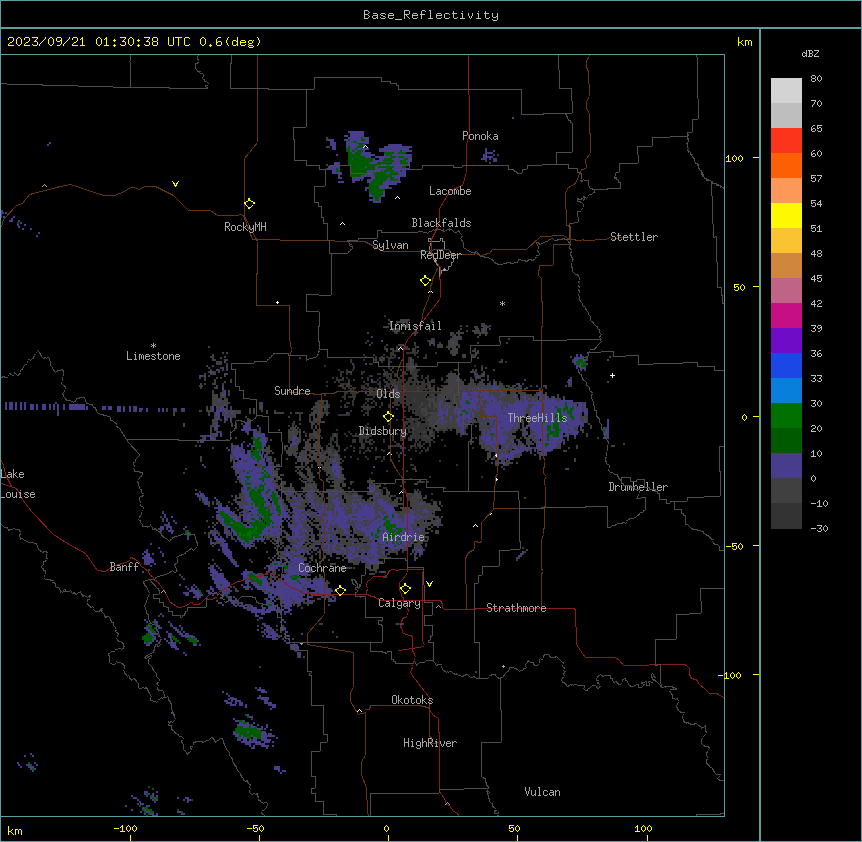Click the Lake Louise label
Image resolution: width=862 pixels, height=842 pixels.
pyautogui.click(x=16, y=484)
